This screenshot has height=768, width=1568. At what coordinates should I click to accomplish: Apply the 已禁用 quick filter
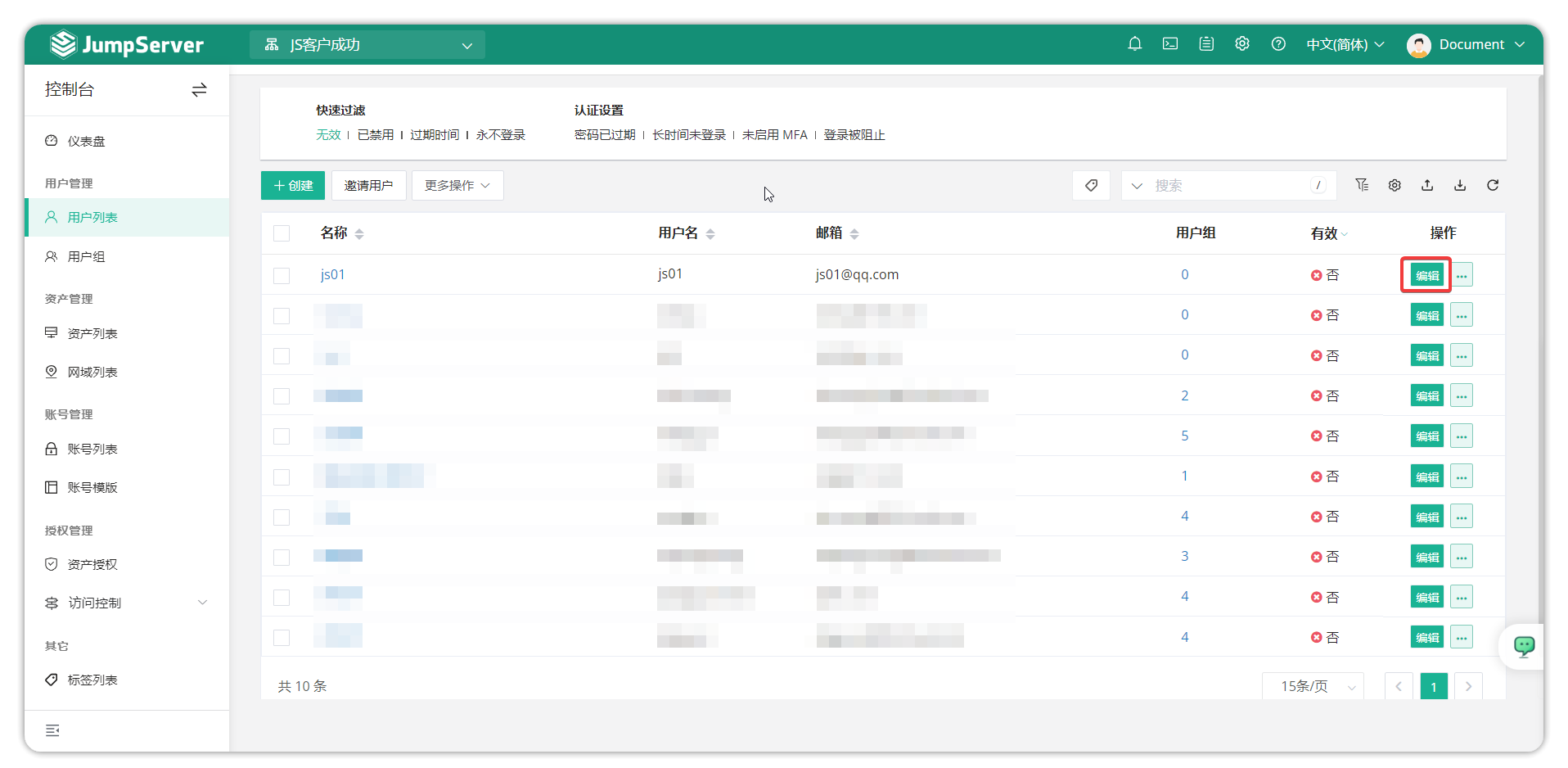coord(376,135)
